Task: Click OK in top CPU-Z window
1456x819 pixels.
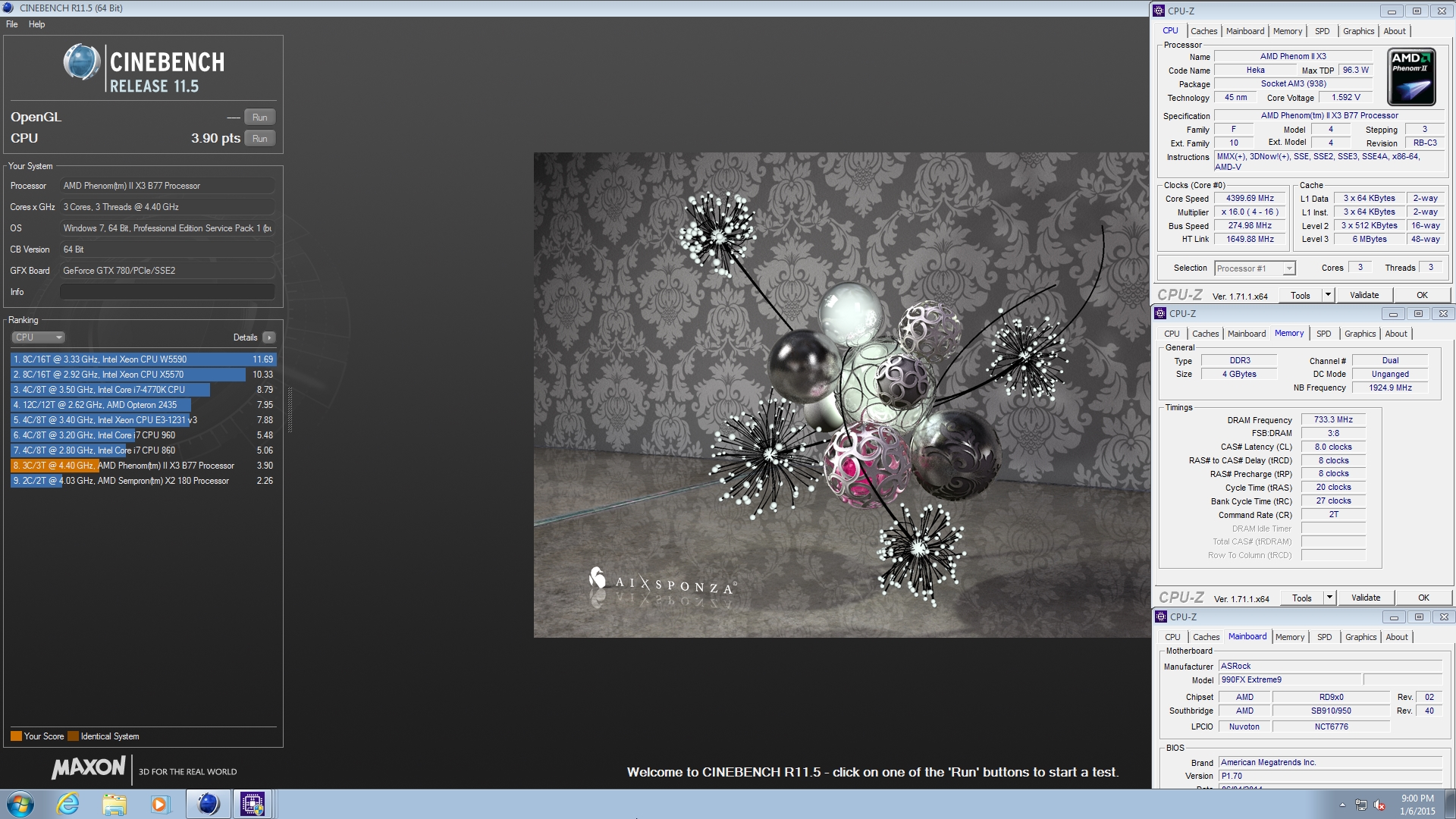Action: click(x=1422, y=296)
